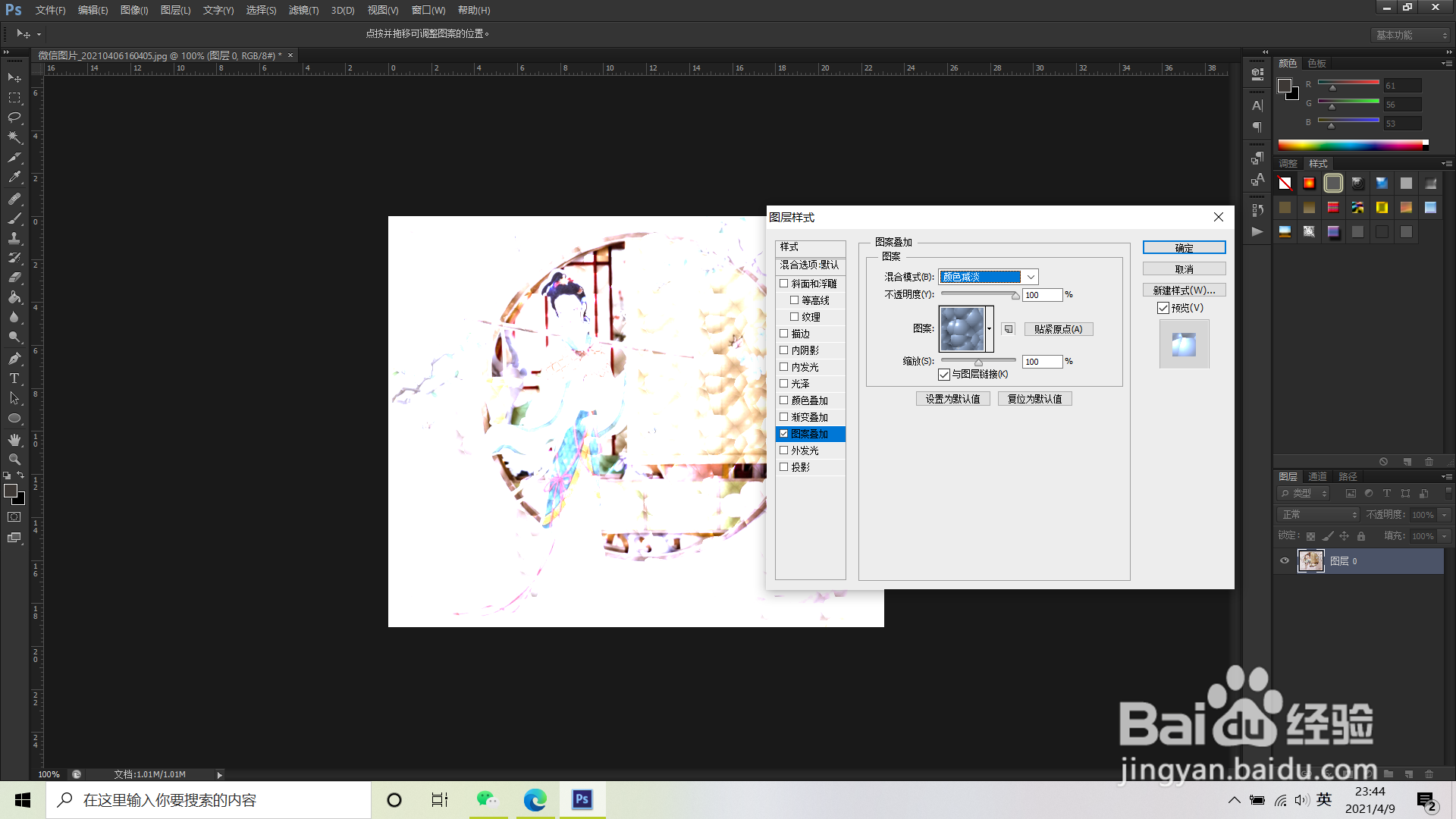Image resolution: width=1456 pixels, height=819 pixels.
Task: Enable the 斜面和浮雕 checkbox
Action: (784, 284)
